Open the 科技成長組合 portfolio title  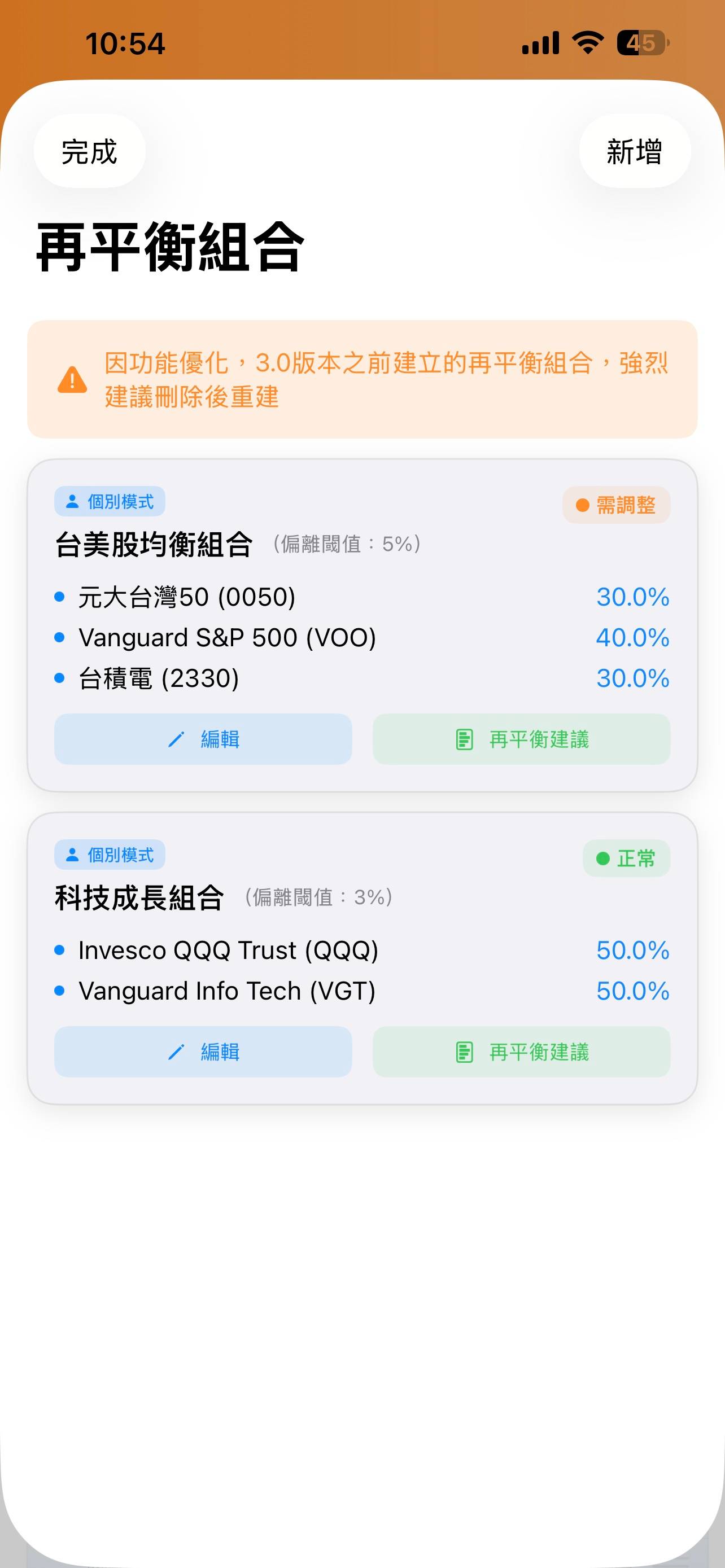139,898
